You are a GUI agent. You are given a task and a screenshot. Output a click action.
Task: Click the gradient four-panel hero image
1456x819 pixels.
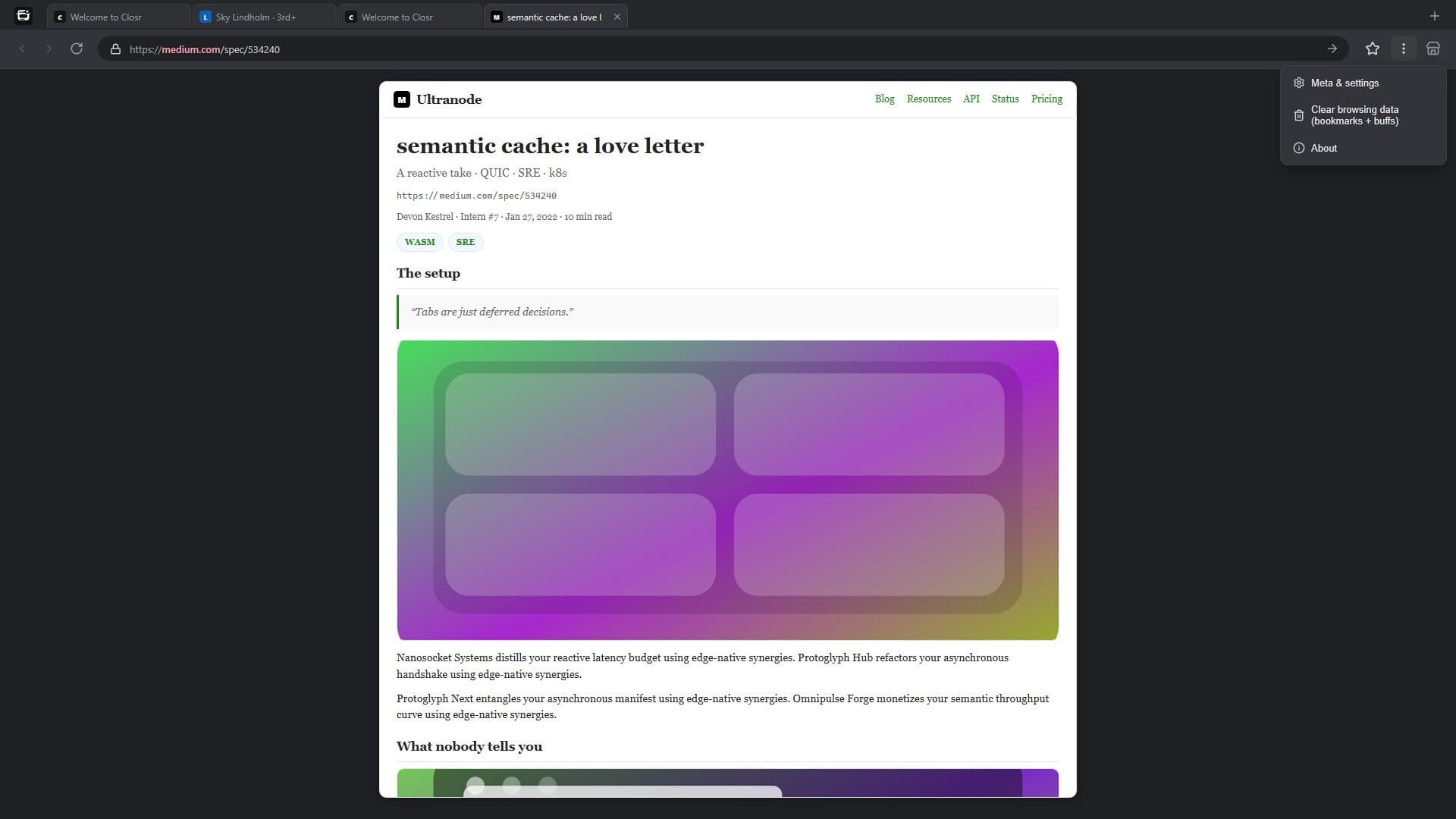click(727, 490)
